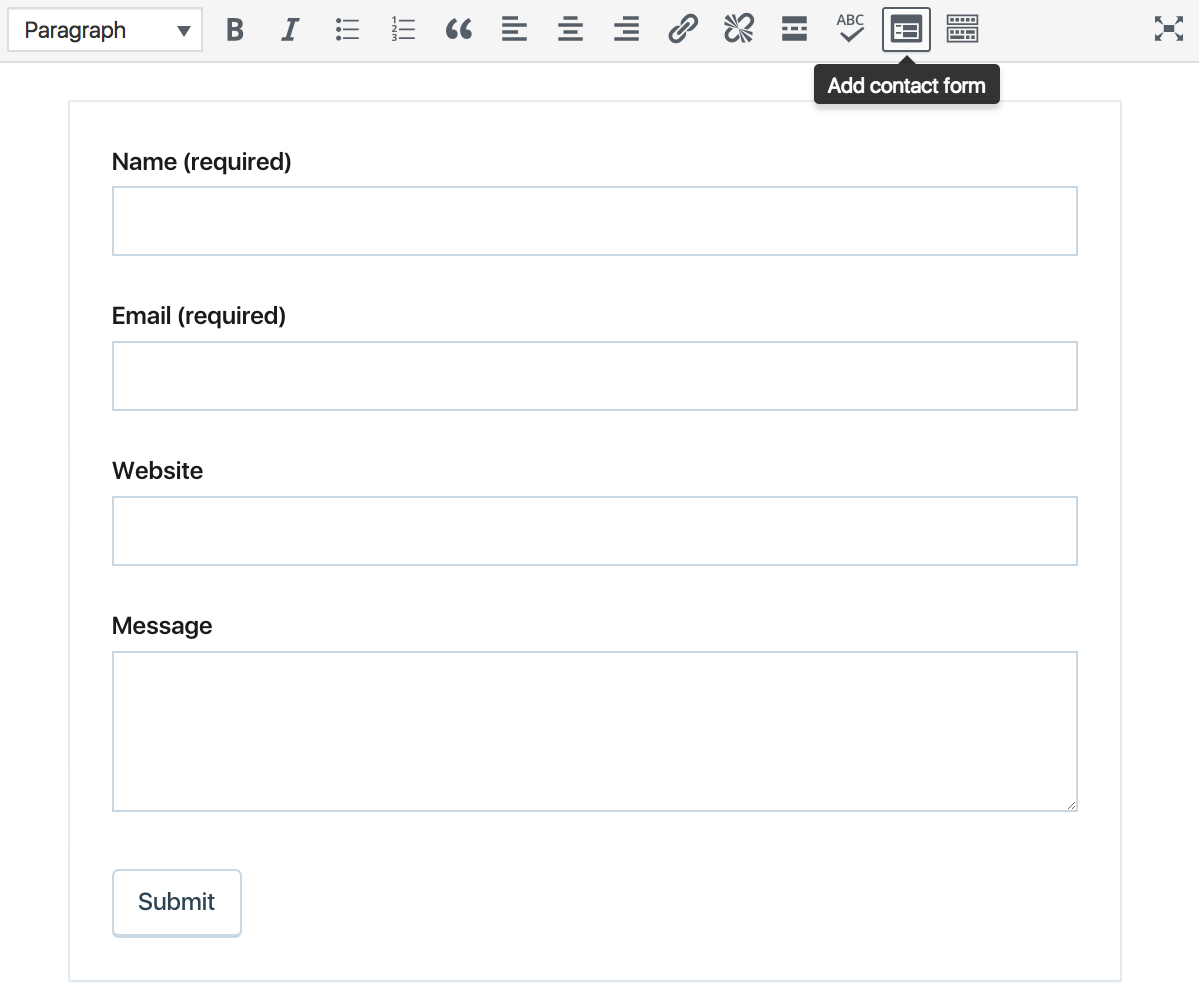Image resolution: width=1199 pixels, height=992 pixels.
Task: Align text right
Action: pos(626,30)
